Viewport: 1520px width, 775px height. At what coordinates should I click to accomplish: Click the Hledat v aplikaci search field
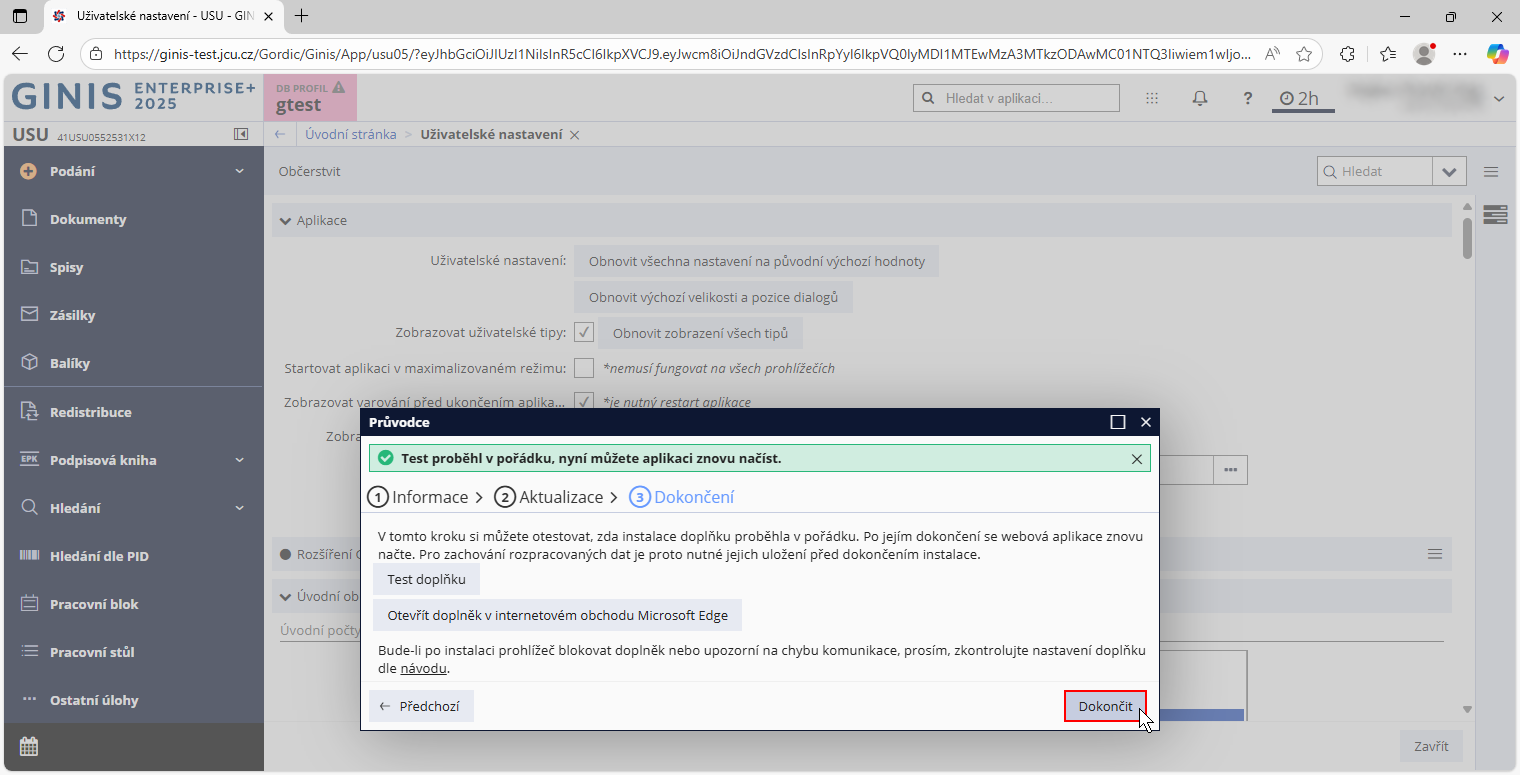pos(1016,98)
